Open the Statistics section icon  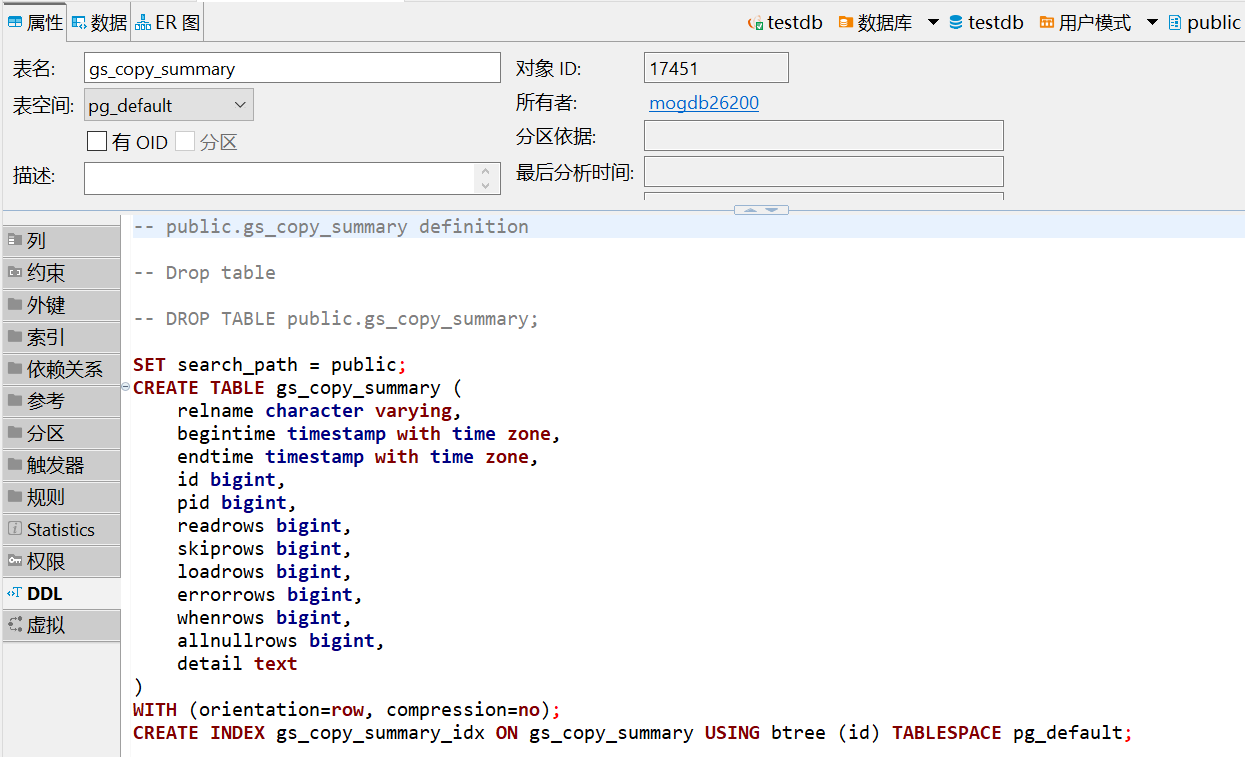pos(15,529)
